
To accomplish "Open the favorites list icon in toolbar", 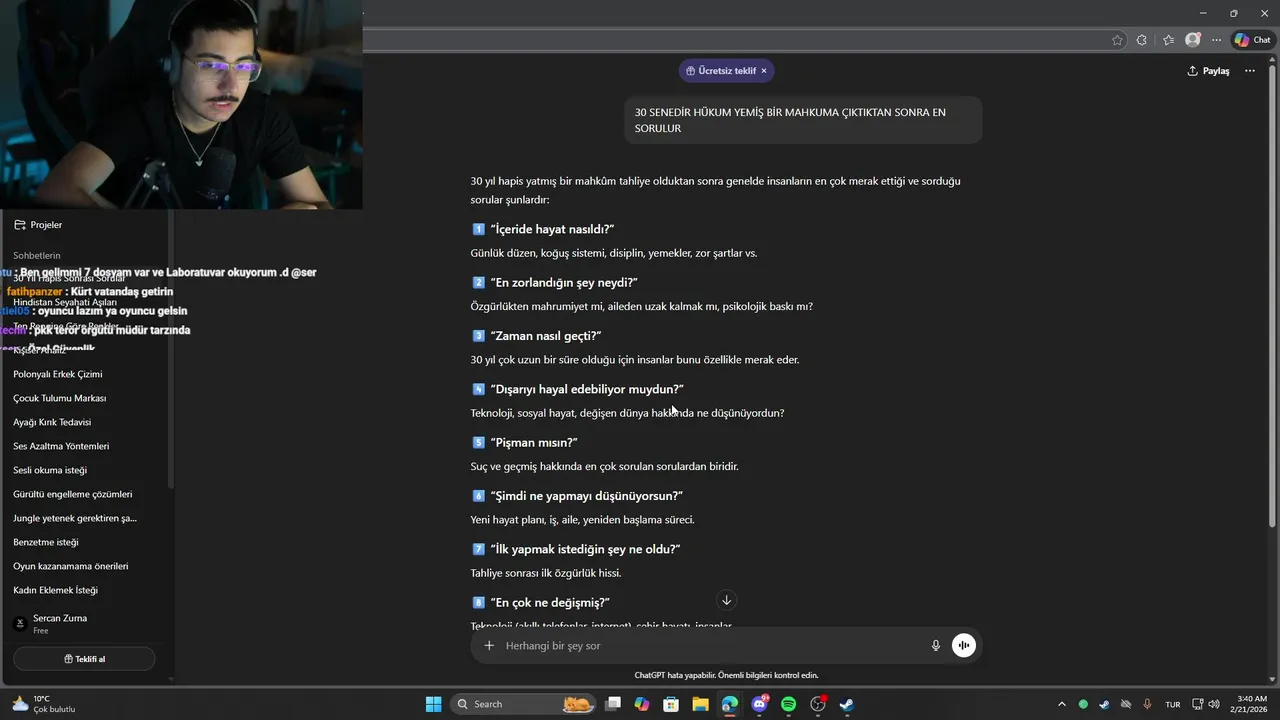I will tap(1168, 40).
